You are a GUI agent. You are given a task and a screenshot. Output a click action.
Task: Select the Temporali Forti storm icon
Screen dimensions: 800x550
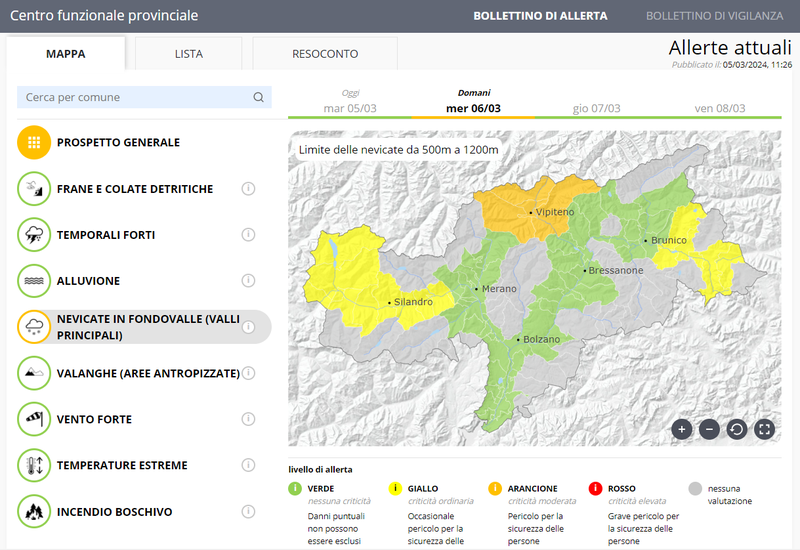tap(34, 235)
